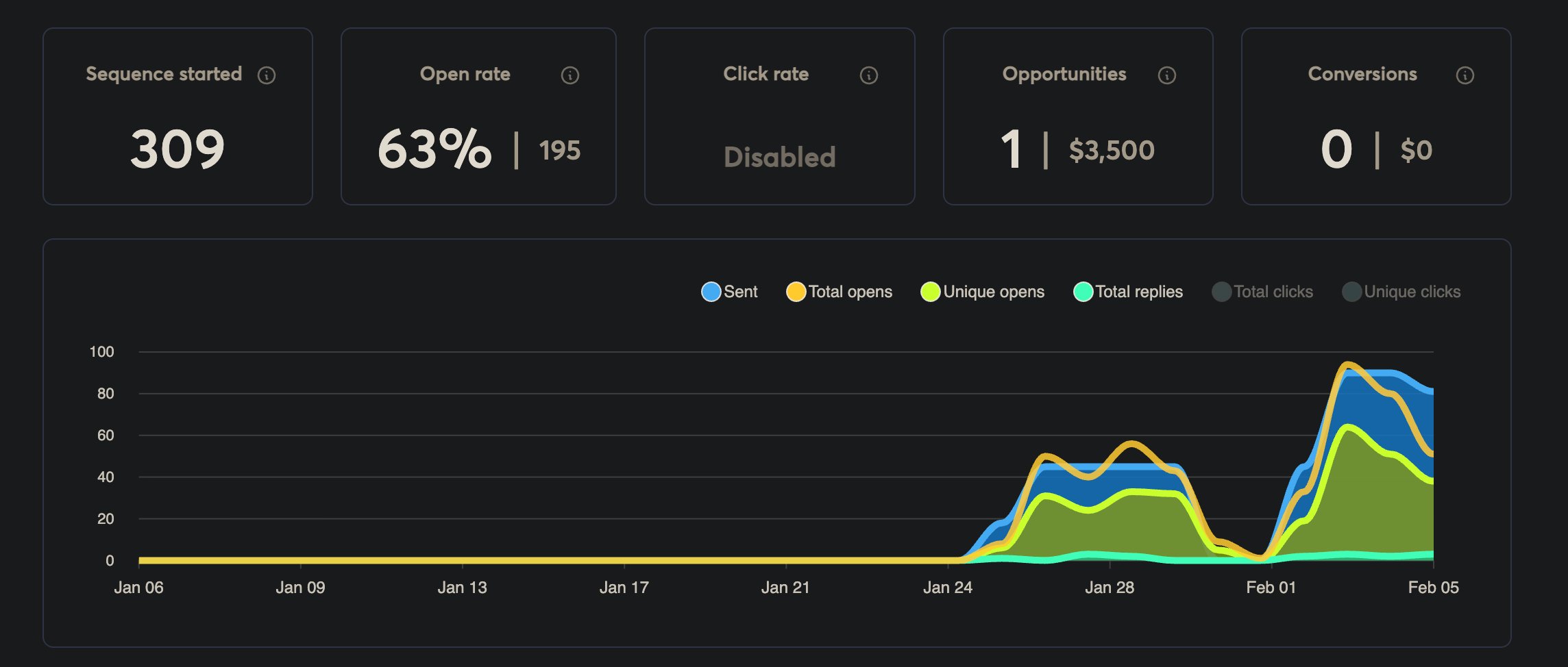
Task: Click the $3,500 opportunities value
Action: click(x=1112, y=151)
